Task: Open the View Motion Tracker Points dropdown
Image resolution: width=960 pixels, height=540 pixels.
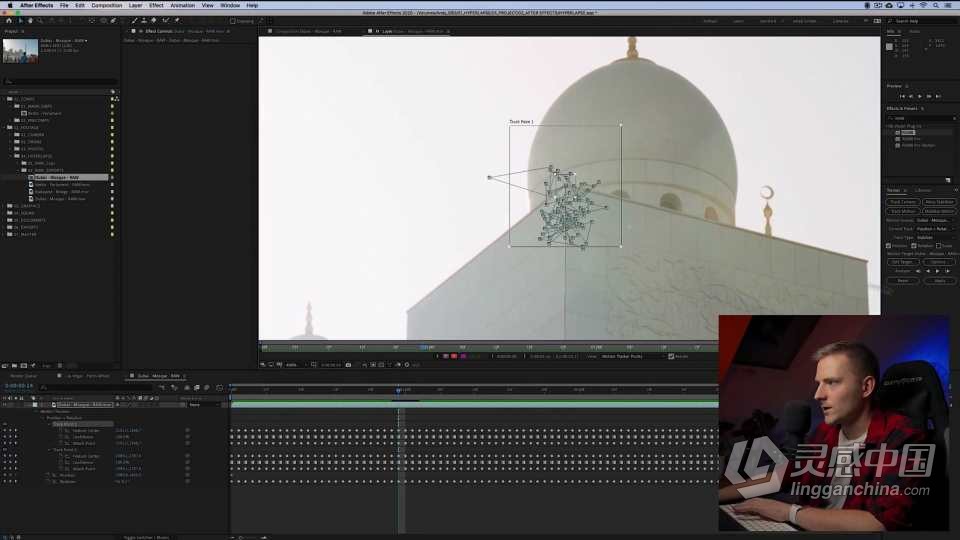Action: [631, 356]
